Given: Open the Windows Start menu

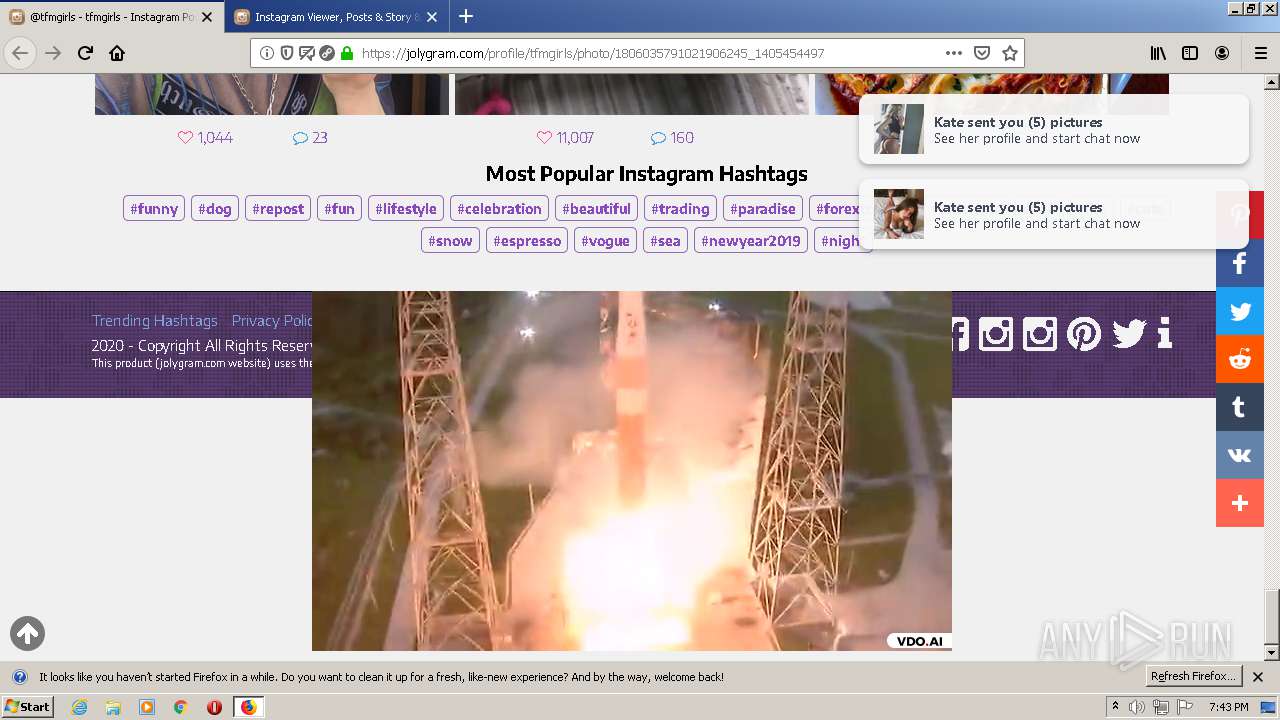Looking at the screenshot, I should (28, 707).
